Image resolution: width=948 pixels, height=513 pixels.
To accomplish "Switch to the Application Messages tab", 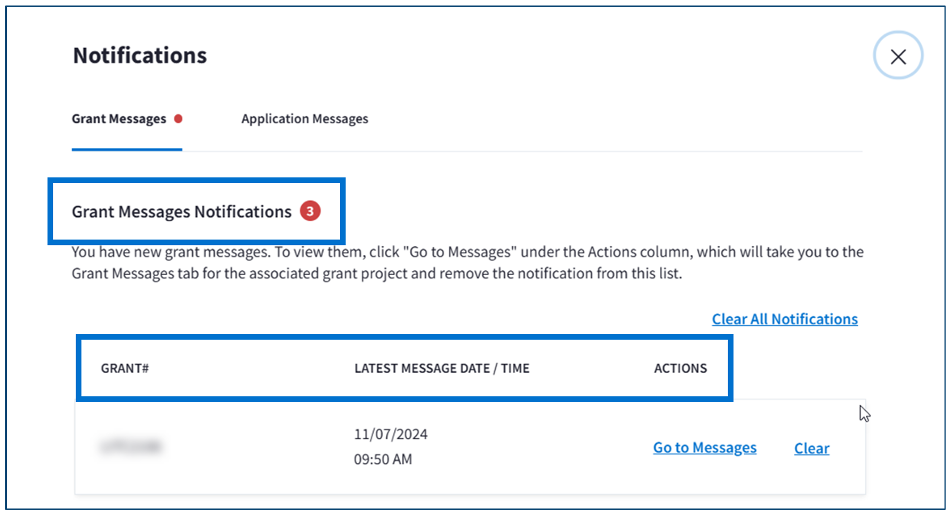I will (x=304, y=119).
